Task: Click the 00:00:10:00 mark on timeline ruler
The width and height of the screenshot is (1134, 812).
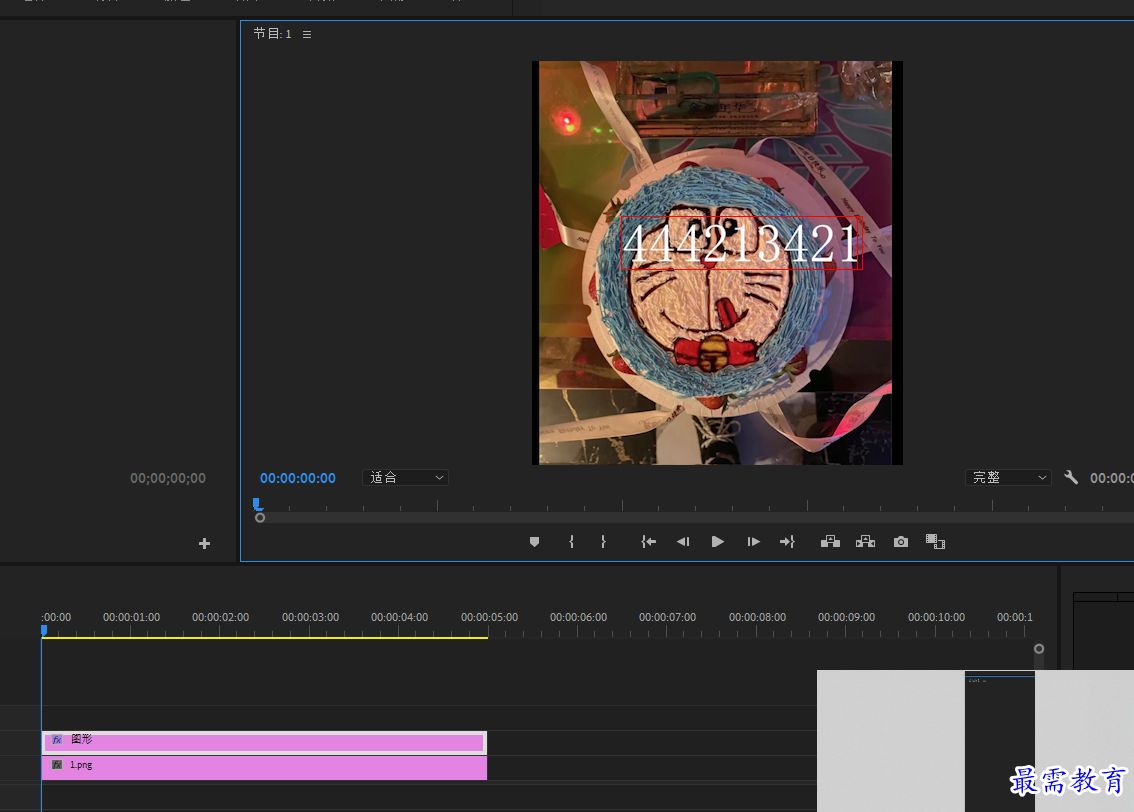Action: click(936, 617)
